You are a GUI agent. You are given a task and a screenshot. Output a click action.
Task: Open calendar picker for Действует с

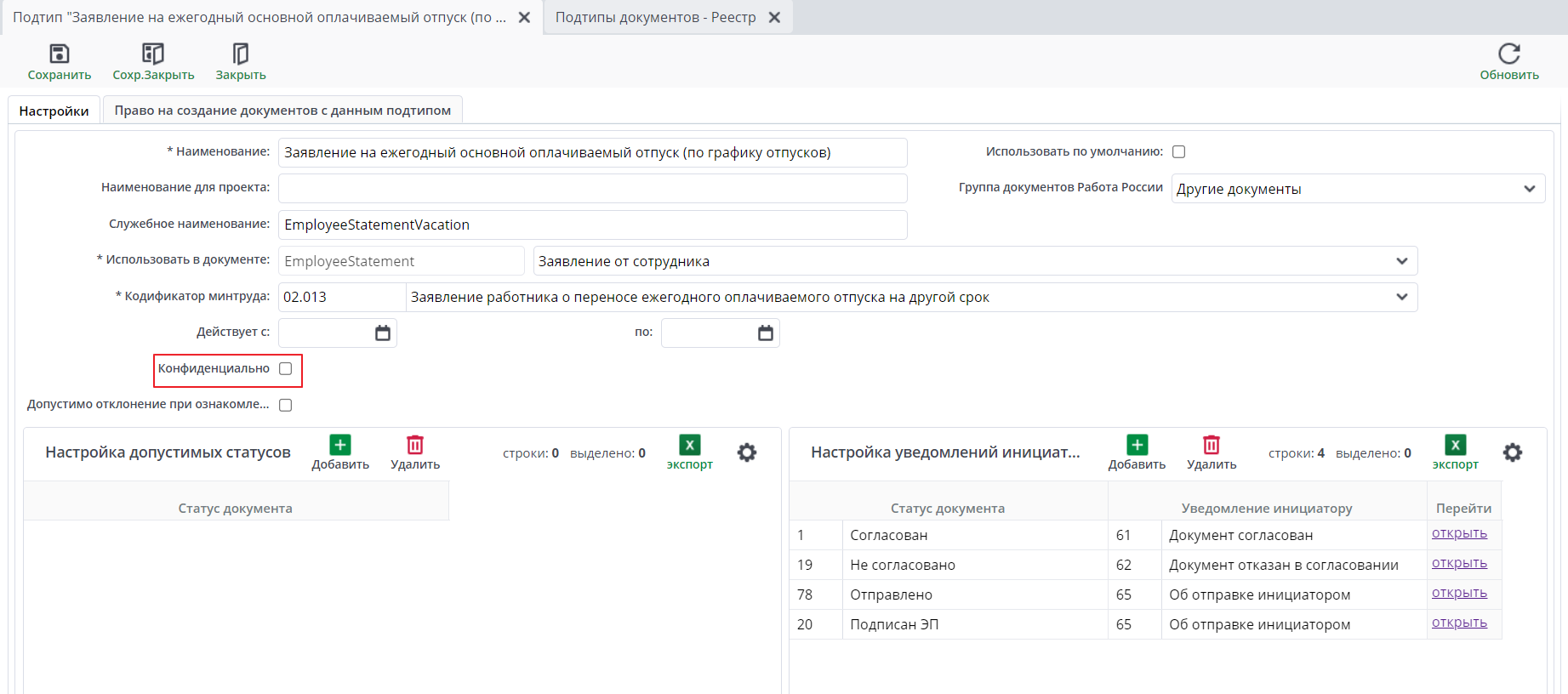[x=383, y=333]
